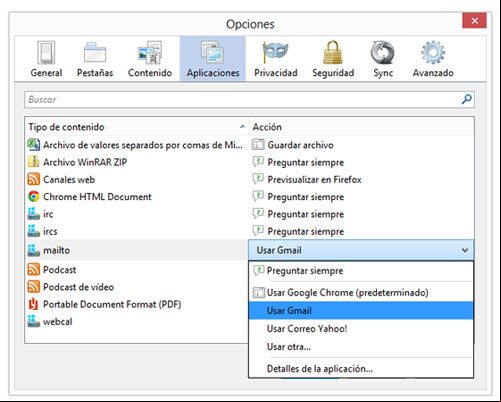Click the Guardar archivo action icon
This screenshot has height=402, width=501.
point(258,145)
